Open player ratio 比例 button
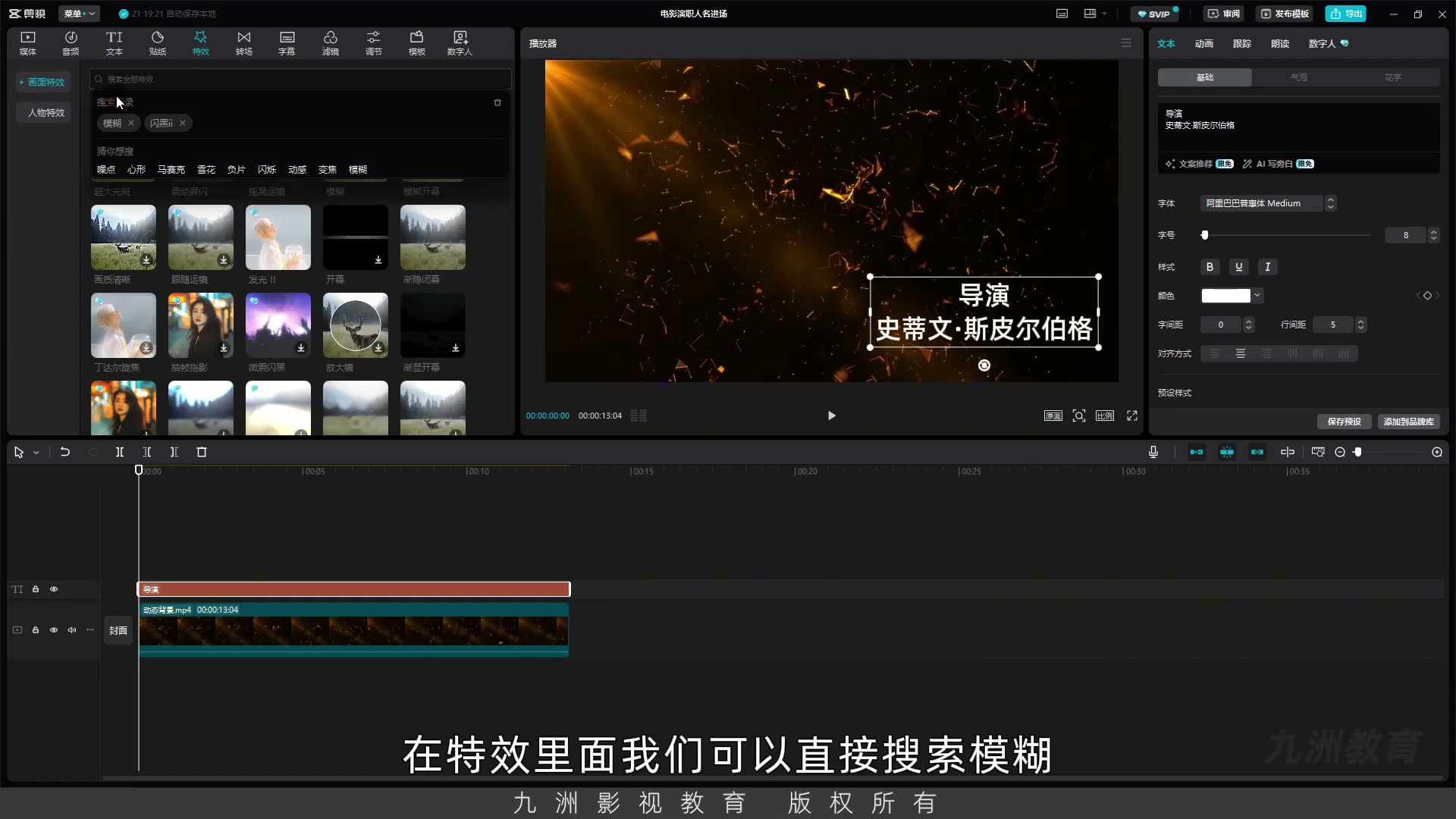 click(x=1105, y=416)
